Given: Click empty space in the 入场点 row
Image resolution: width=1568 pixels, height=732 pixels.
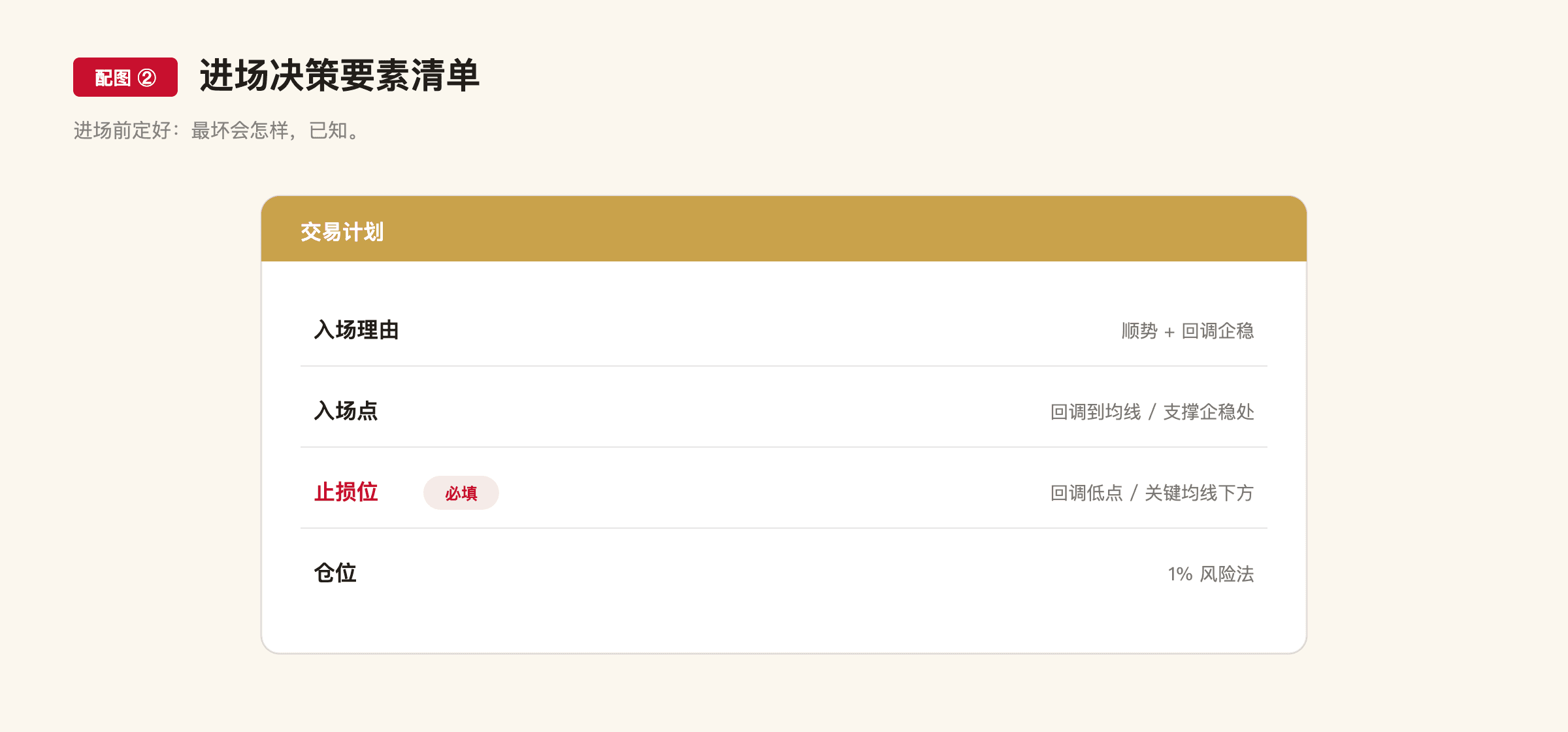Looking at the screenshot, I should point(712,411).
